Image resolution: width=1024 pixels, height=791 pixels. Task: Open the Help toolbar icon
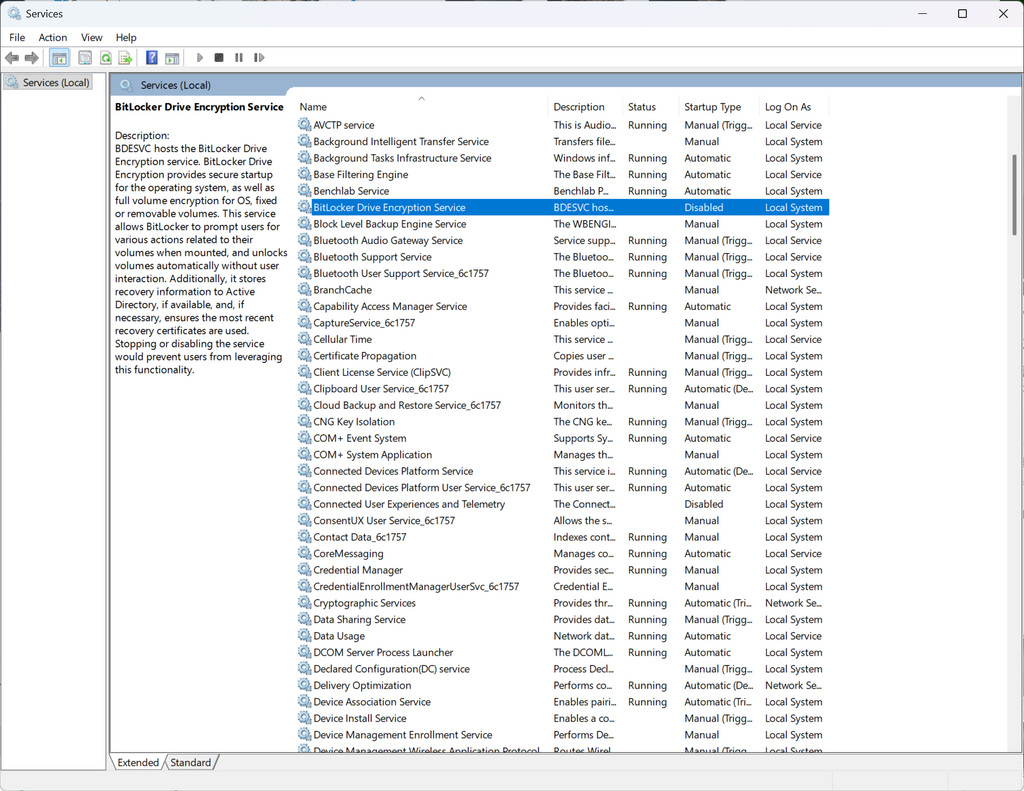(x=151, y=57)
